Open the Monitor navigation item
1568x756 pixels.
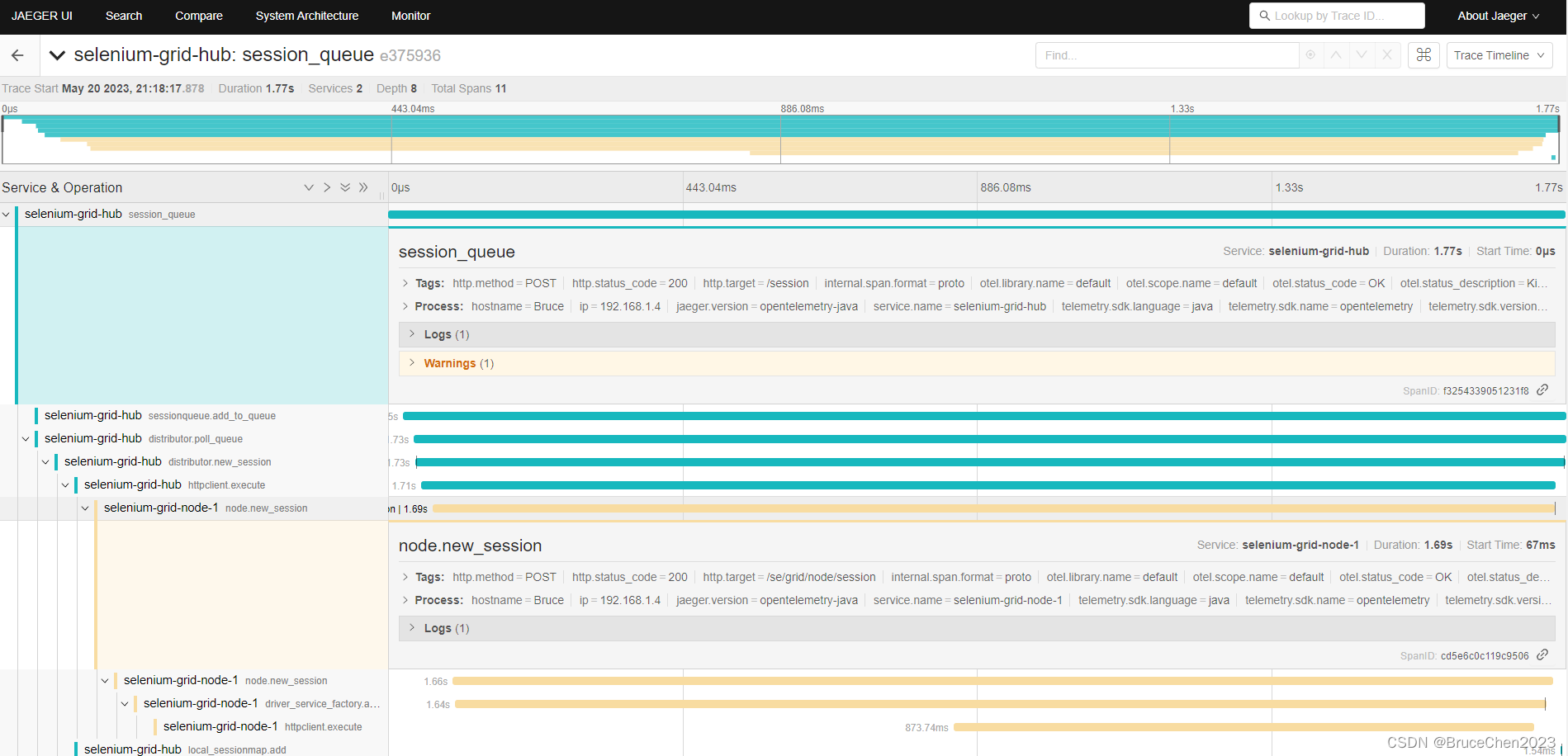[410, 15]
